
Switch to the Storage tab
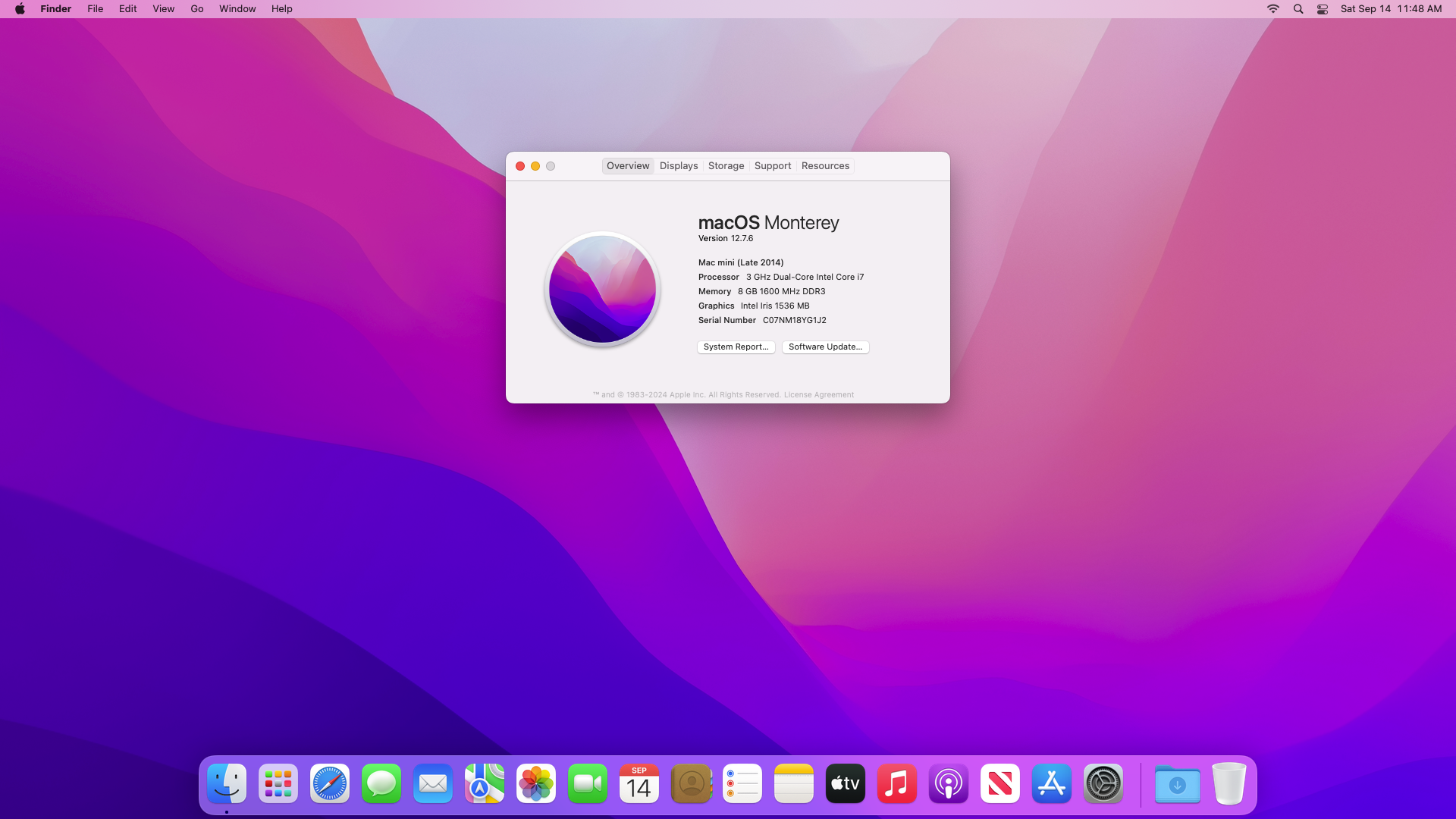coord(726,166)
